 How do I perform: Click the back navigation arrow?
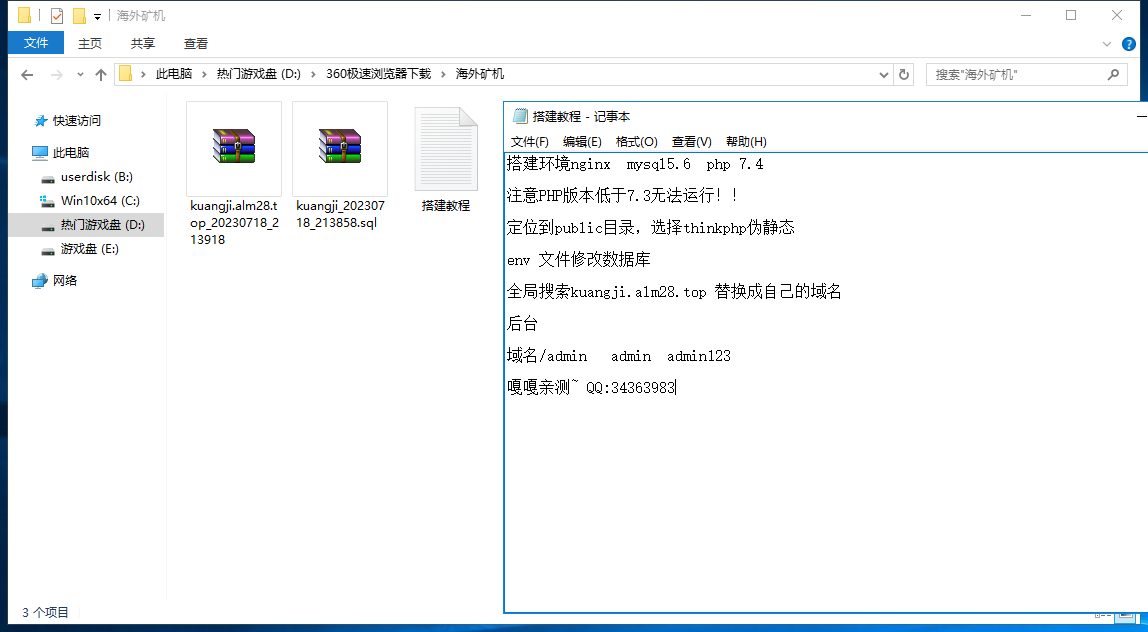point(27,75)
